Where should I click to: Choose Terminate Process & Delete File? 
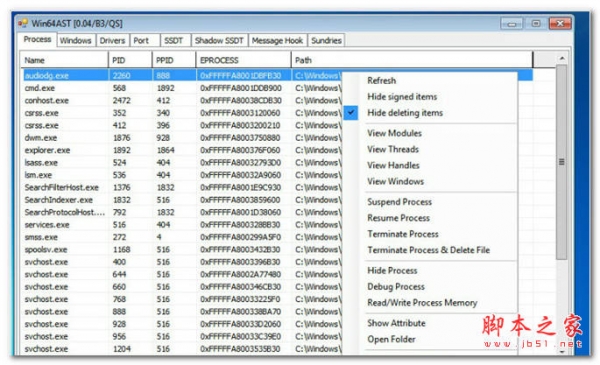pyautogui.click(x=429, y=250)
